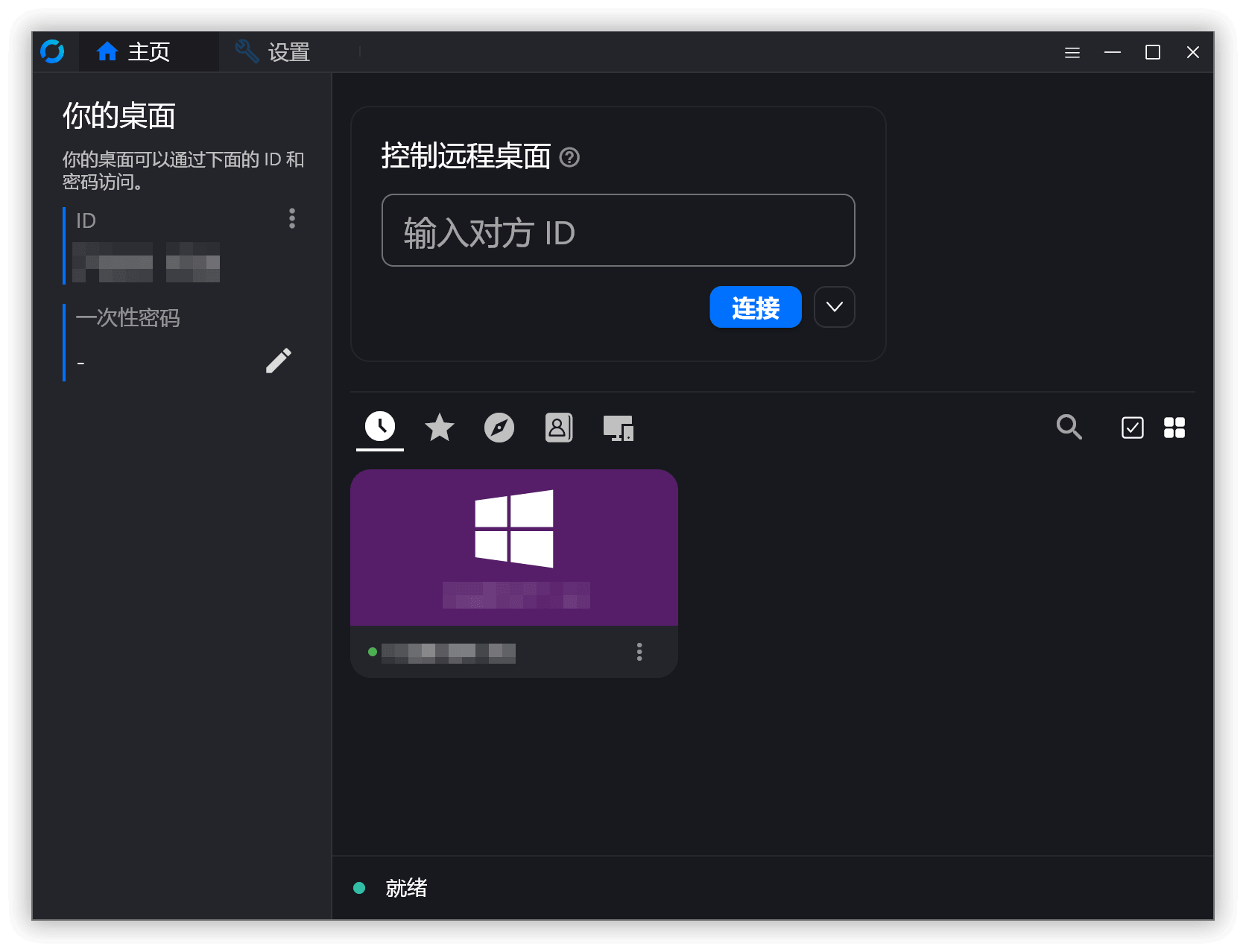This screenshot has height=952, width=1246.
Task: Open the hamburger menu in title bar
Action: click(x=1072, y=52)
